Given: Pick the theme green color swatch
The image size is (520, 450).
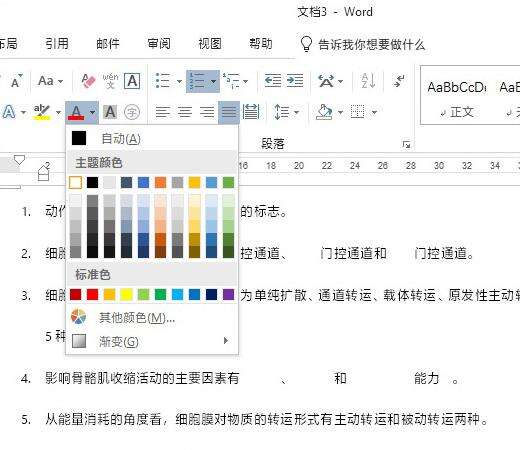Looking at the screenshot, I should (228, 182).
